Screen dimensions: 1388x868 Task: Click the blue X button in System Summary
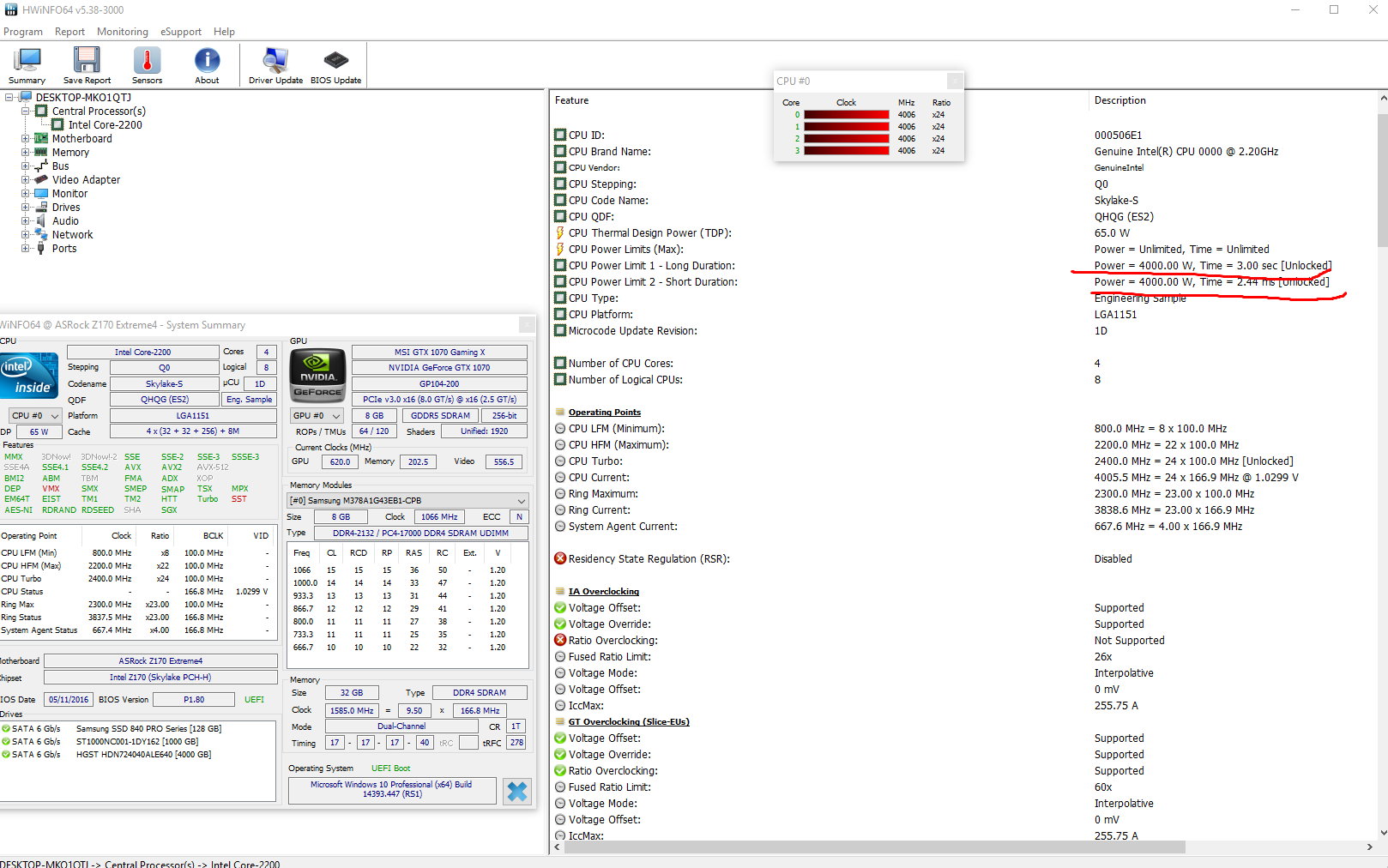click(x=517, y=791)
